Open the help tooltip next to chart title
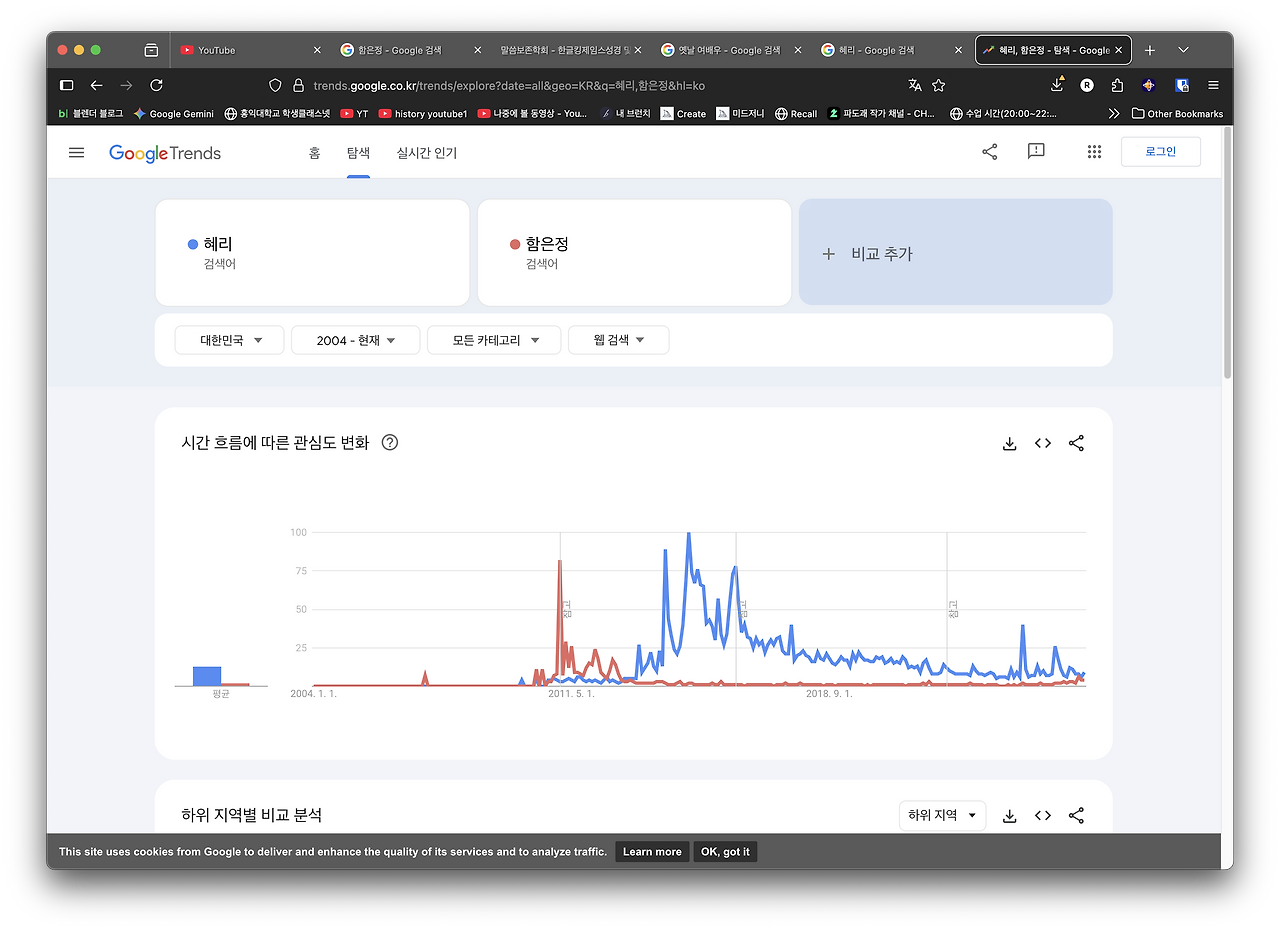1280x931 pixels. pyautogui.click(x=389, y=442)
